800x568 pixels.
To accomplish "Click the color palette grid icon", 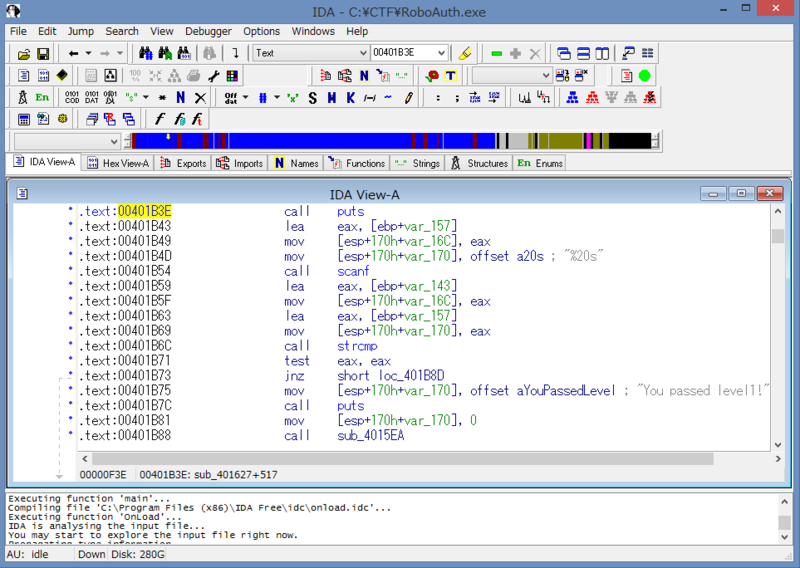I will (232, 76).
